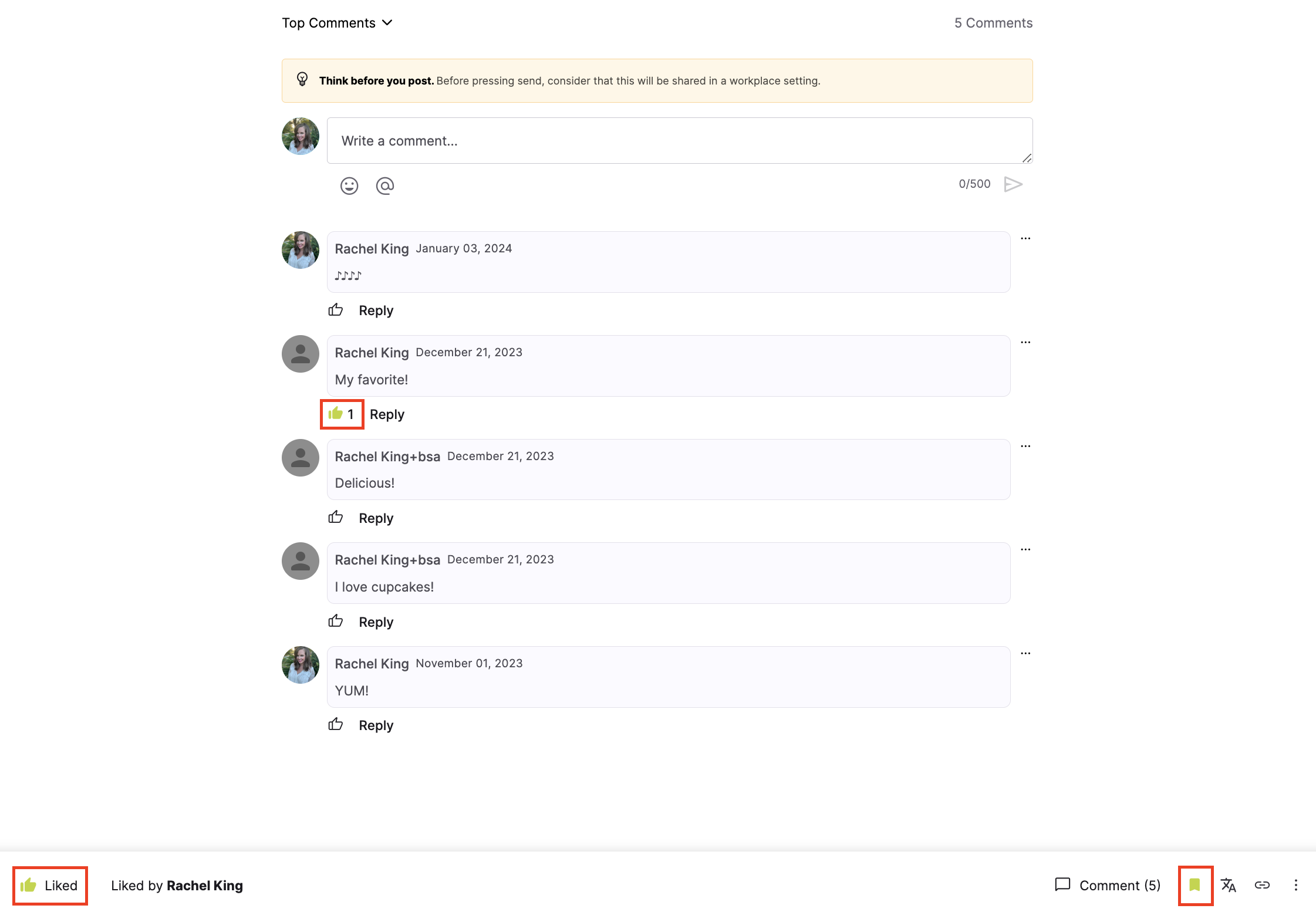Click Rachel King in Liked by text
The image size is (1316, 912).
205,886
